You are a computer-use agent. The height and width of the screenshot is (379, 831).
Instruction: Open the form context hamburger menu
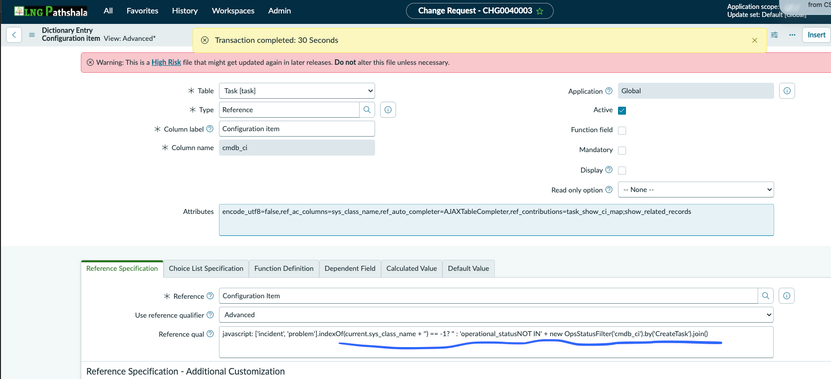pyautogui.click(x=32, y=35)
